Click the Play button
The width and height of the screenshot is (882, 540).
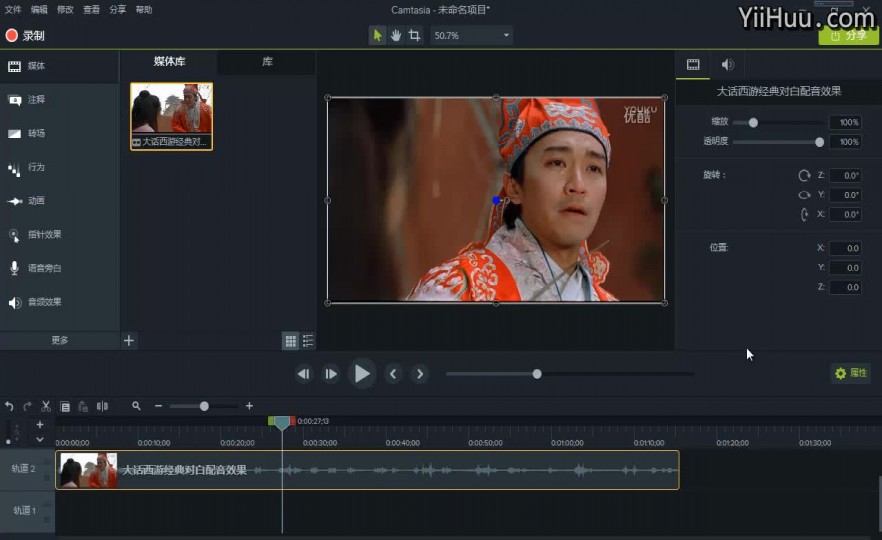tap(362, 374)
